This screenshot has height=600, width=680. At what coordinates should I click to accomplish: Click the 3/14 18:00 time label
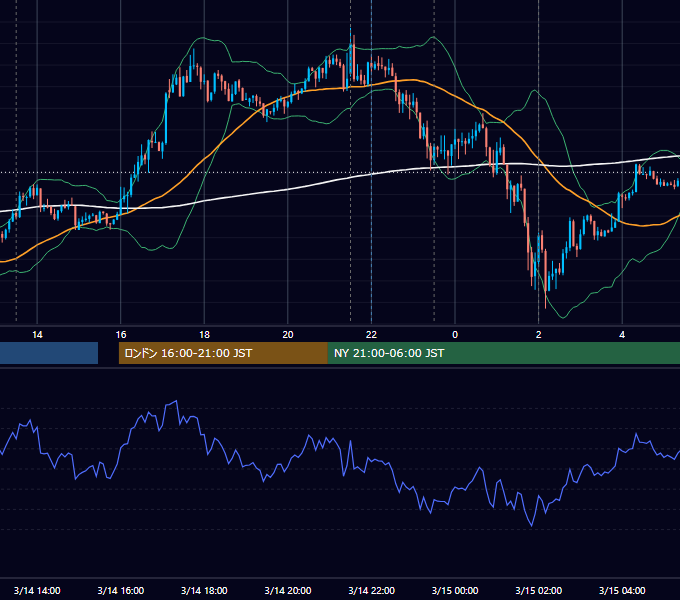point(204,590)
